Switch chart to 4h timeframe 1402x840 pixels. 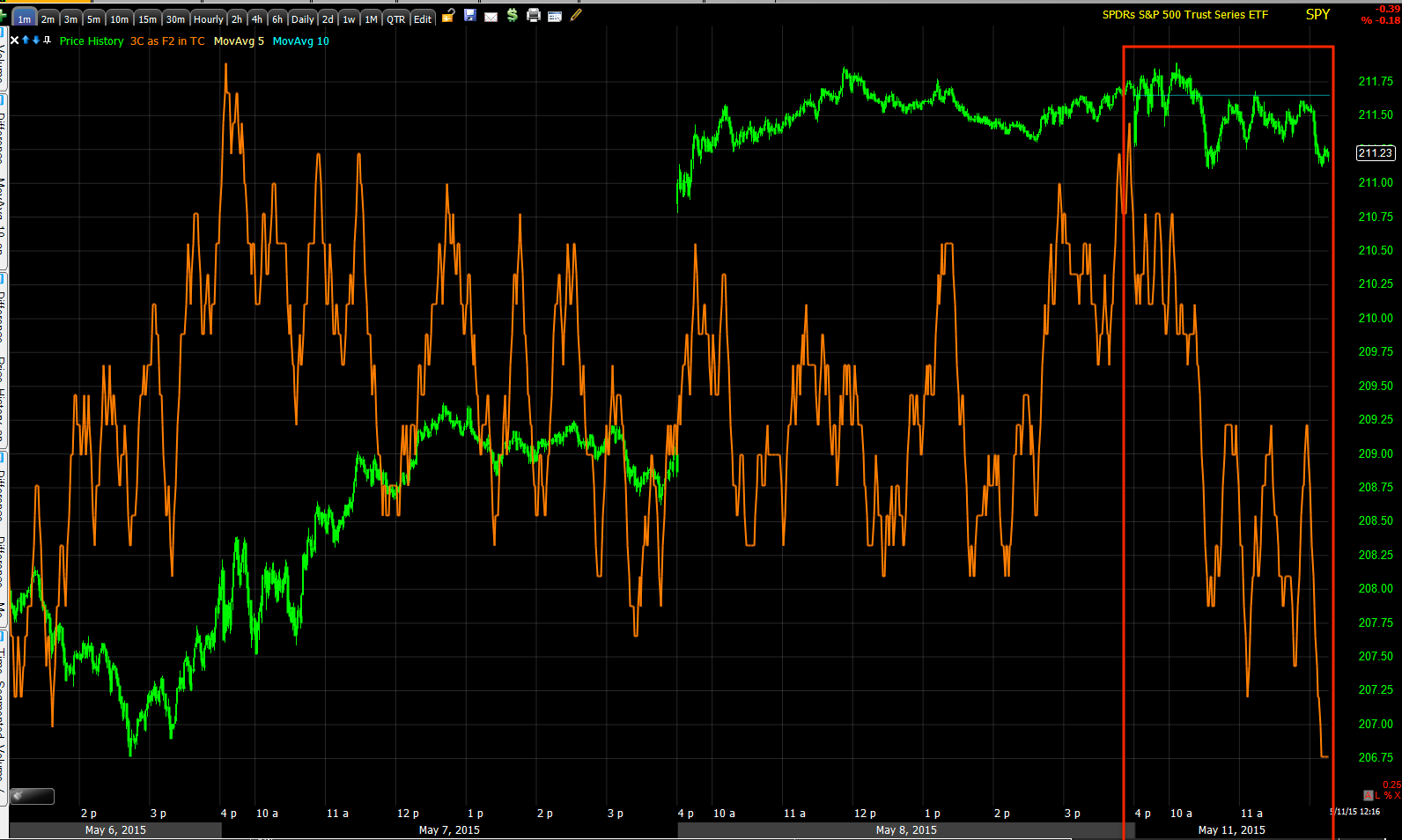coord(257,18)
